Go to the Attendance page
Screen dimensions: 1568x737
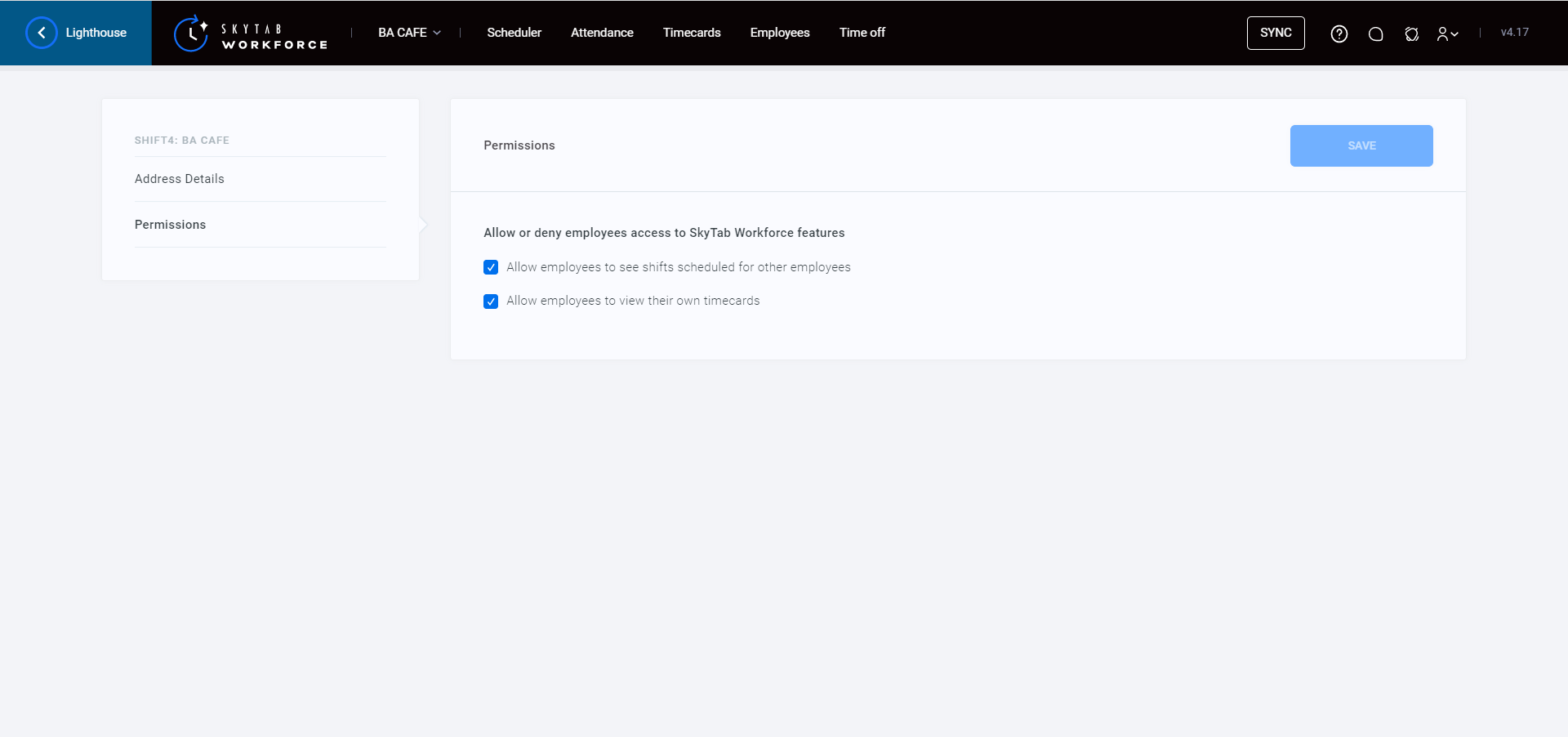tap(602, 33)
